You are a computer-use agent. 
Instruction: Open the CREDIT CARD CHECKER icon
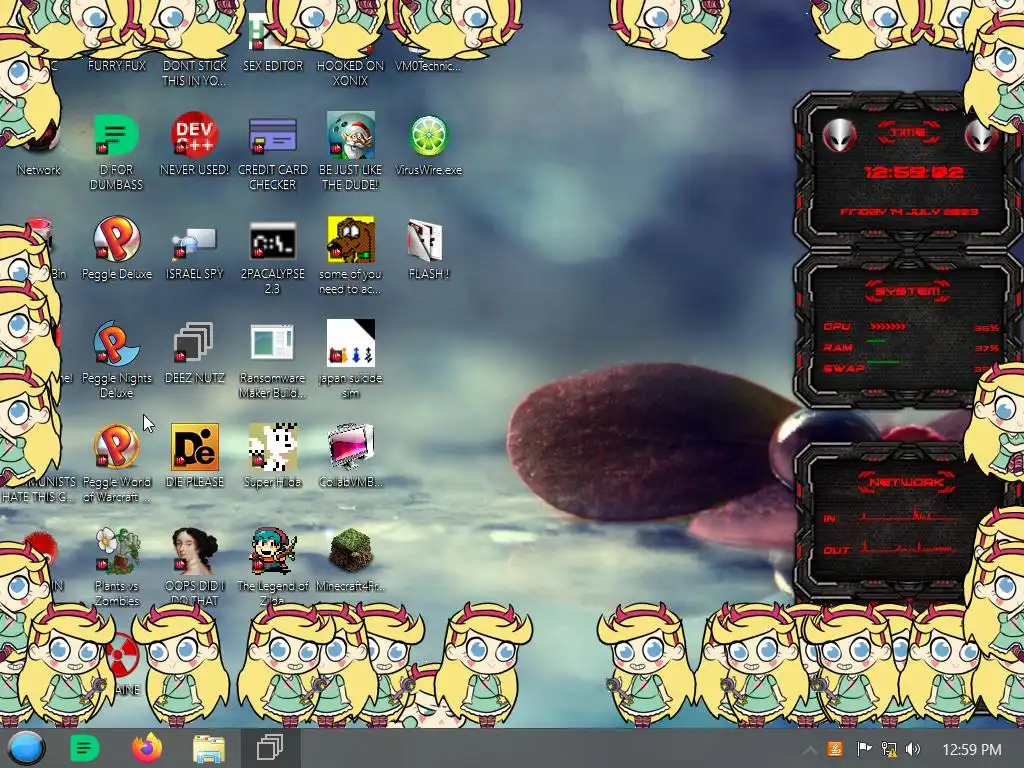(x=272, y=136)
